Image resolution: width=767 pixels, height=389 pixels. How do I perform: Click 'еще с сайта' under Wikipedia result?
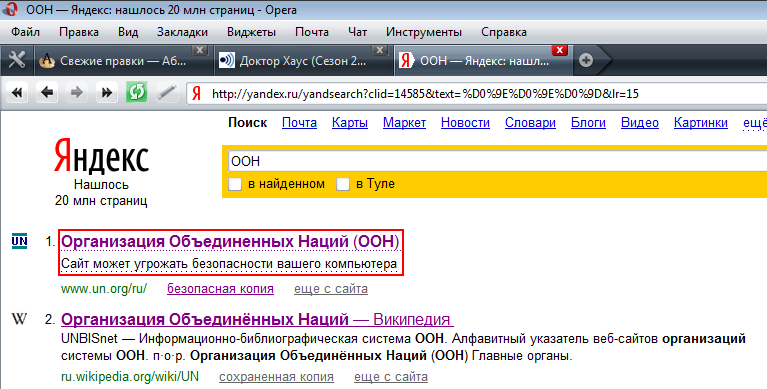(x=391, y=377)
